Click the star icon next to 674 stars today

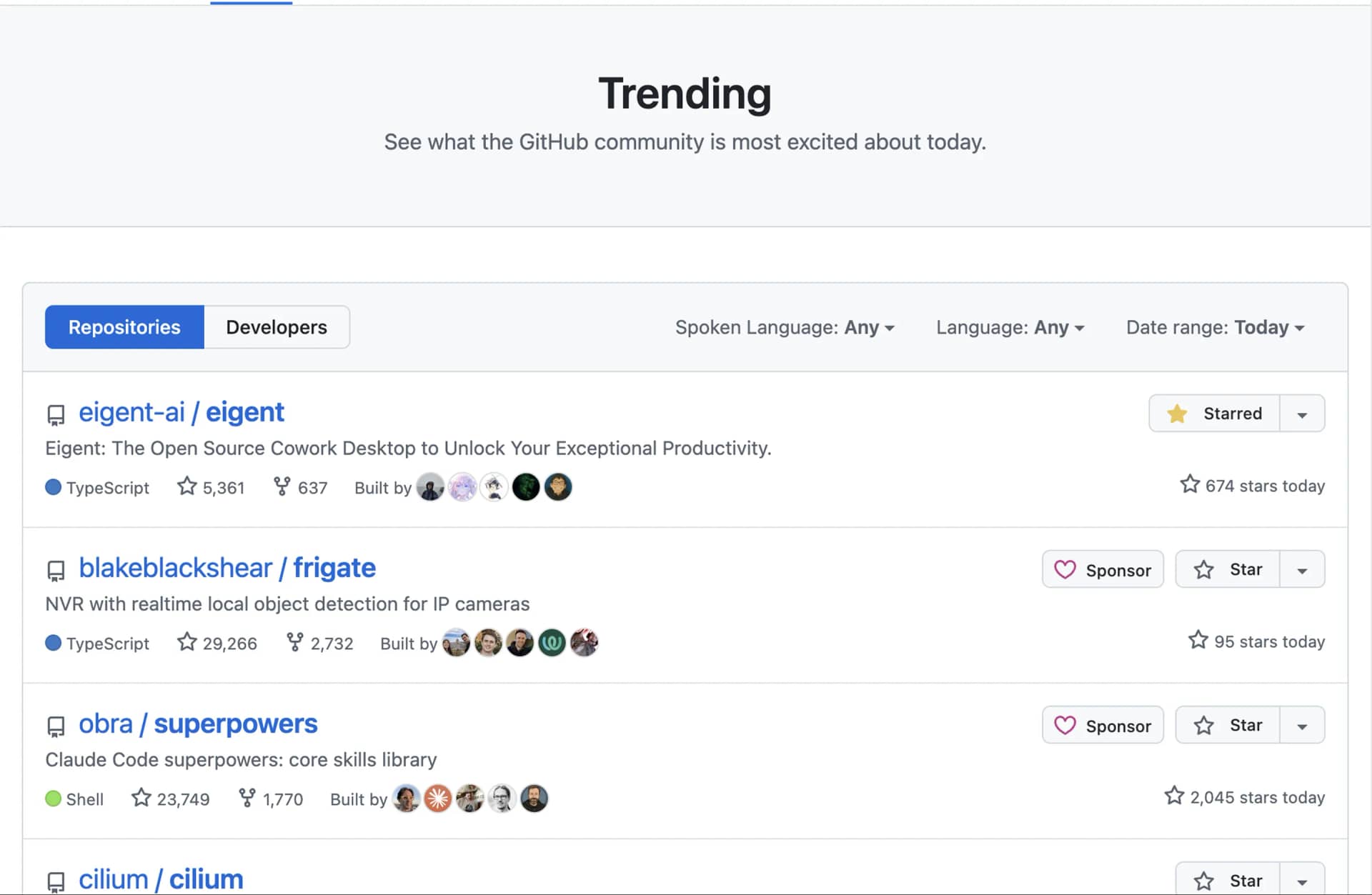(1189, 484)
